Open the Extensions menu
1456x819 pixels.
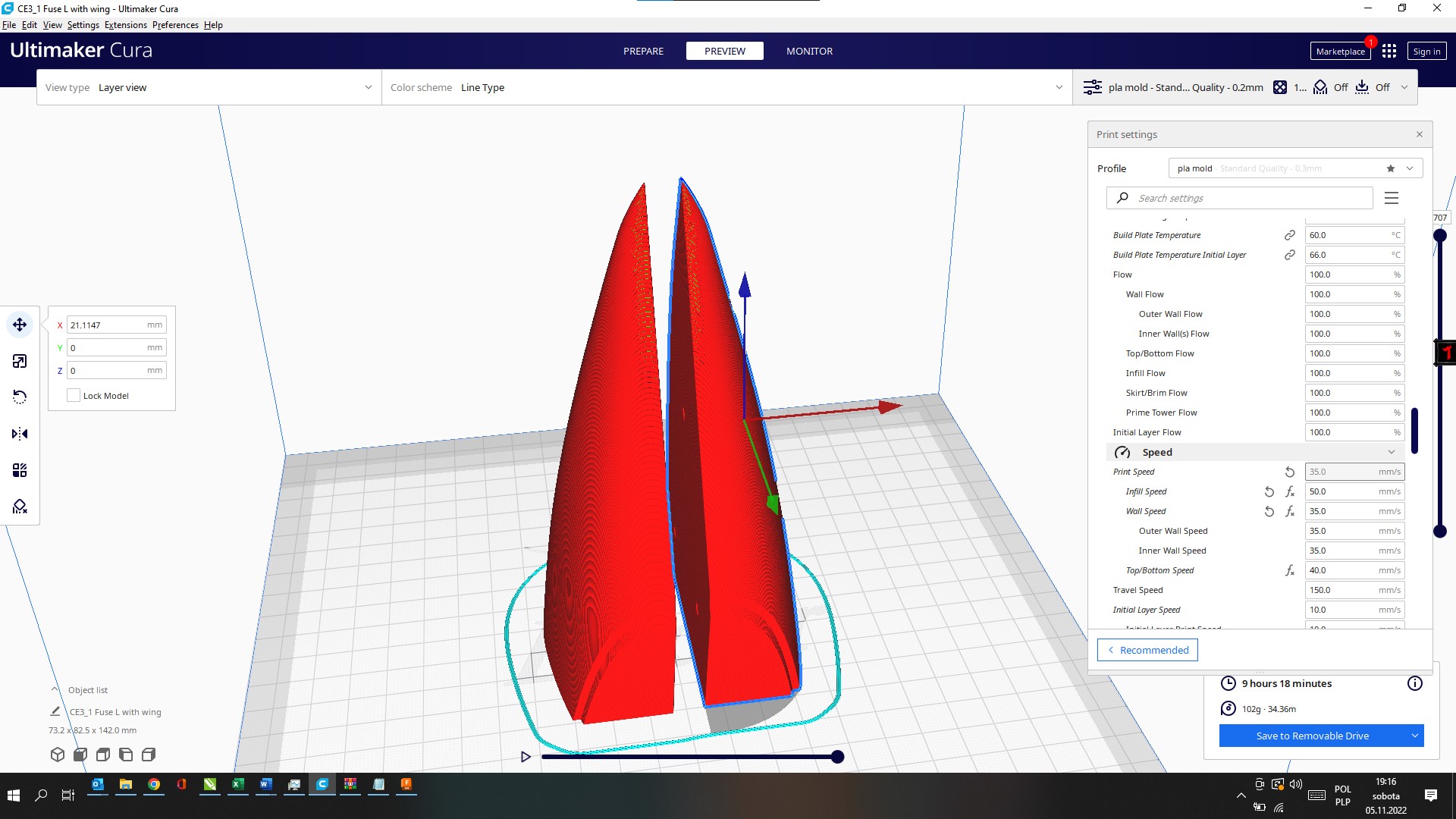(126, 25)
